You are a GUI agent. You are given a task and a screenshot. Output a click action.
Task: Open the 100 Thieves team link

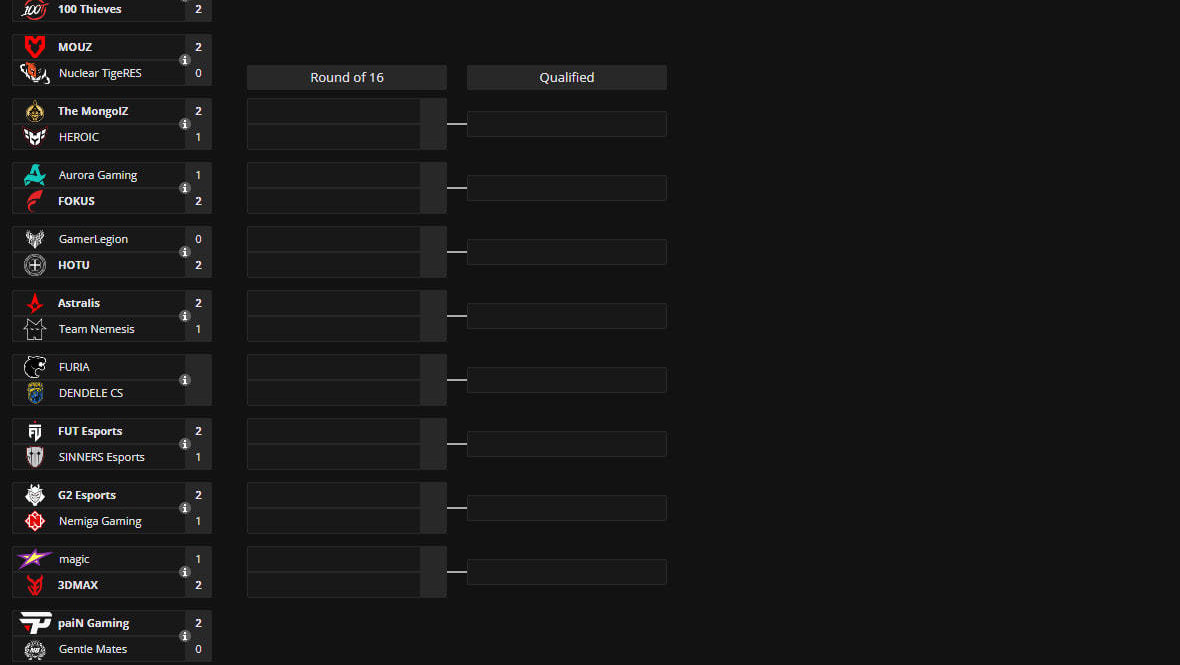point(90,9)
